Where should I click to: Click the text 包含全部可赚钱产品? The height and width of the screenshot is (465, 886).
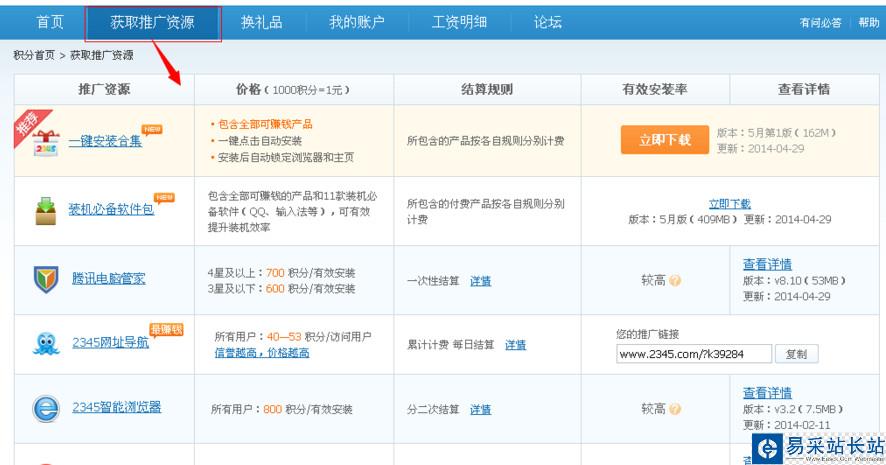[265, 124]
